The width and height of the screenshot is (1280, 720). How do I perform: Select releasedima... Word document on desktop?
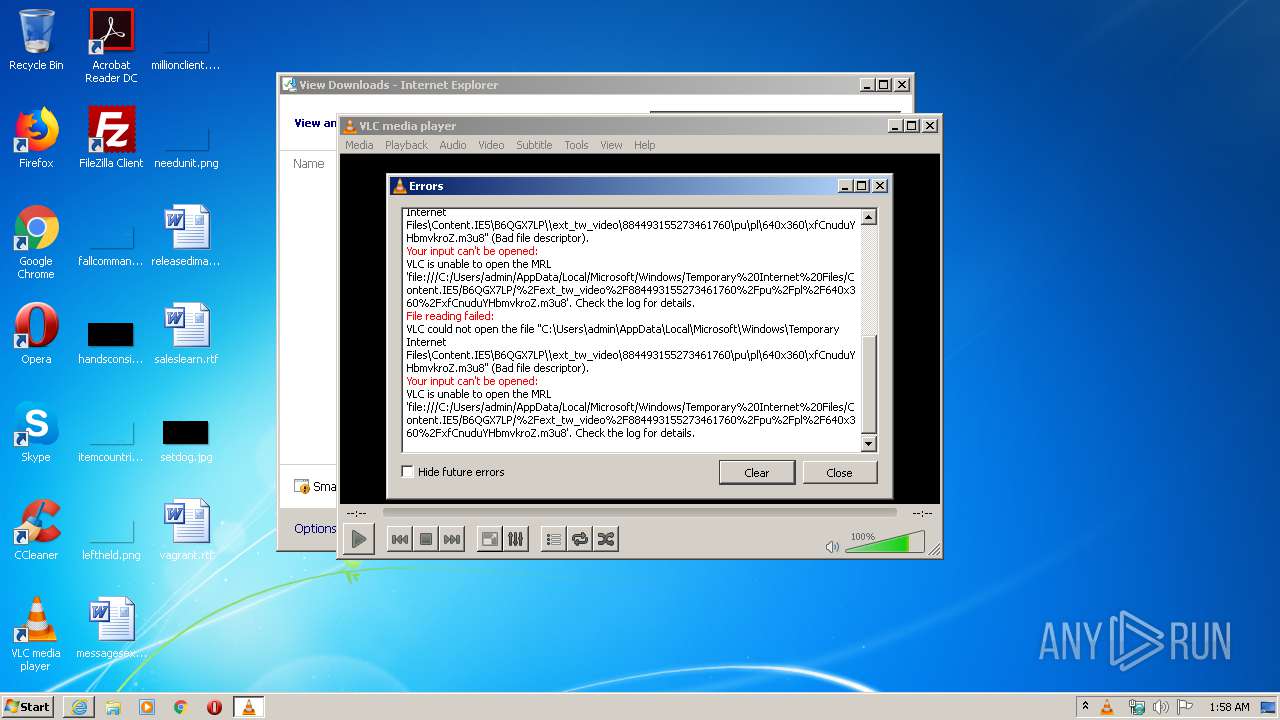click(x=186, y=236)
